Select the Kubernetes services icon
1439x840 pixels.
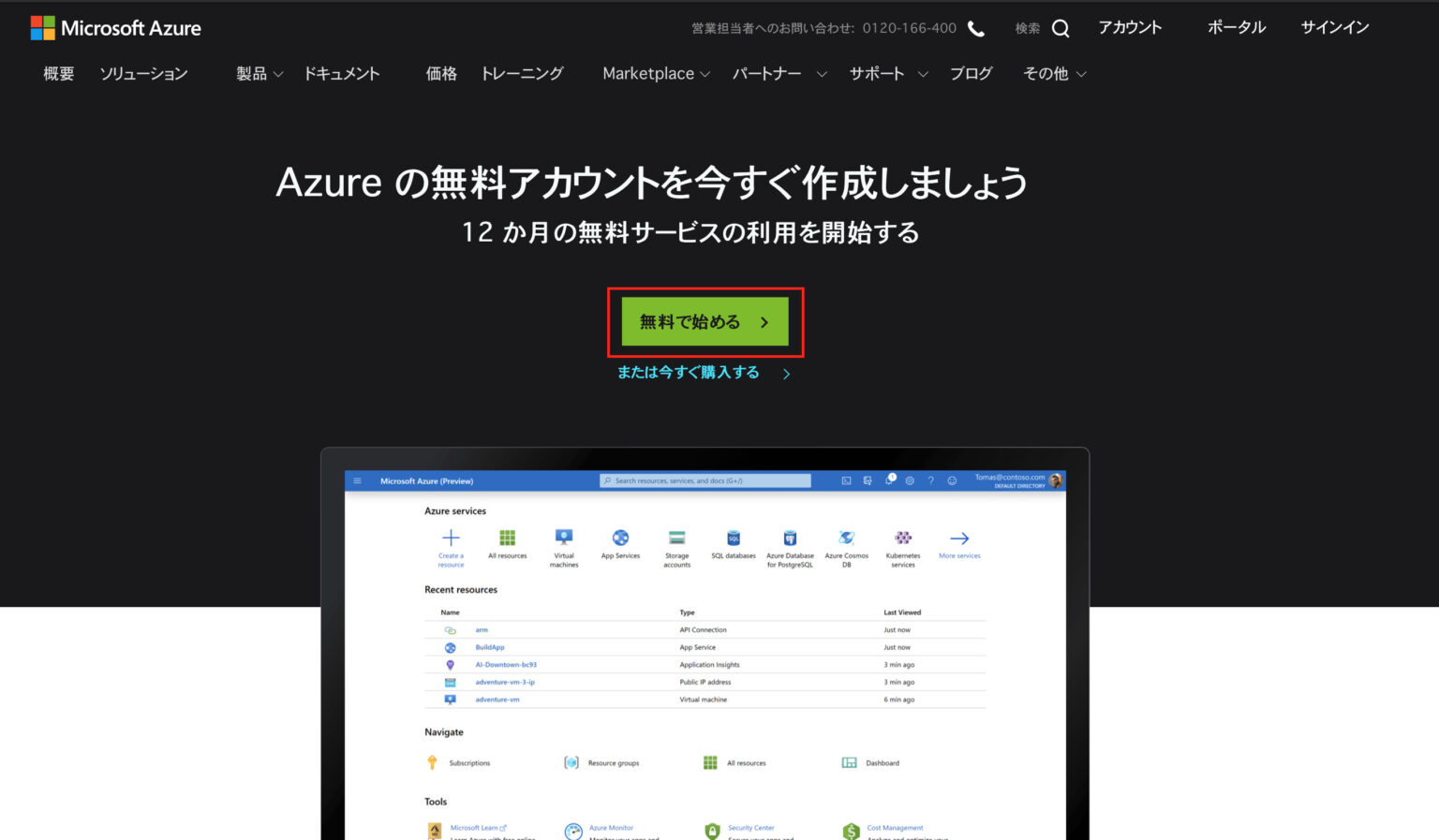point(902,538)
